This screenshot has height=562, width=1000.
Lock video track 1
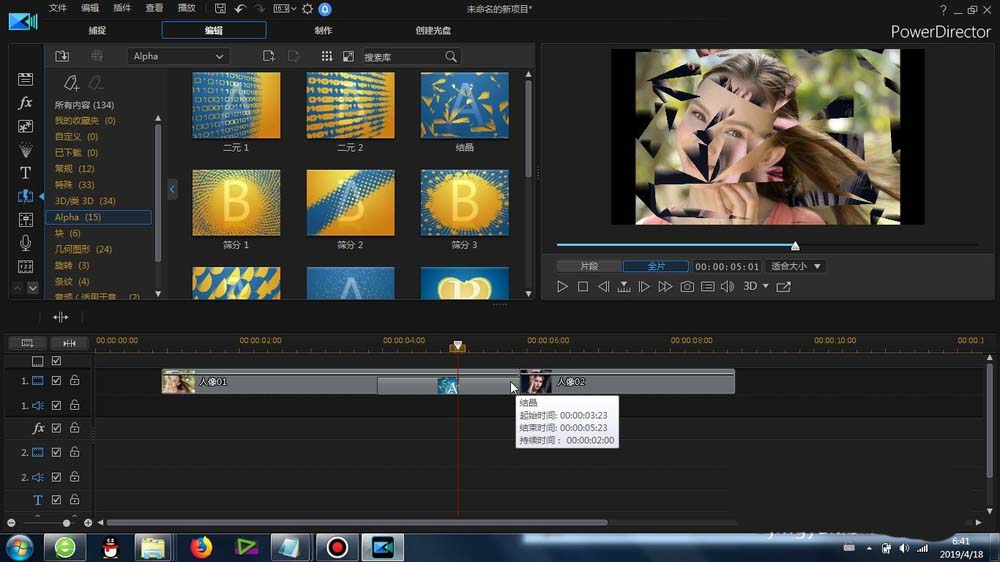point(75,380)
